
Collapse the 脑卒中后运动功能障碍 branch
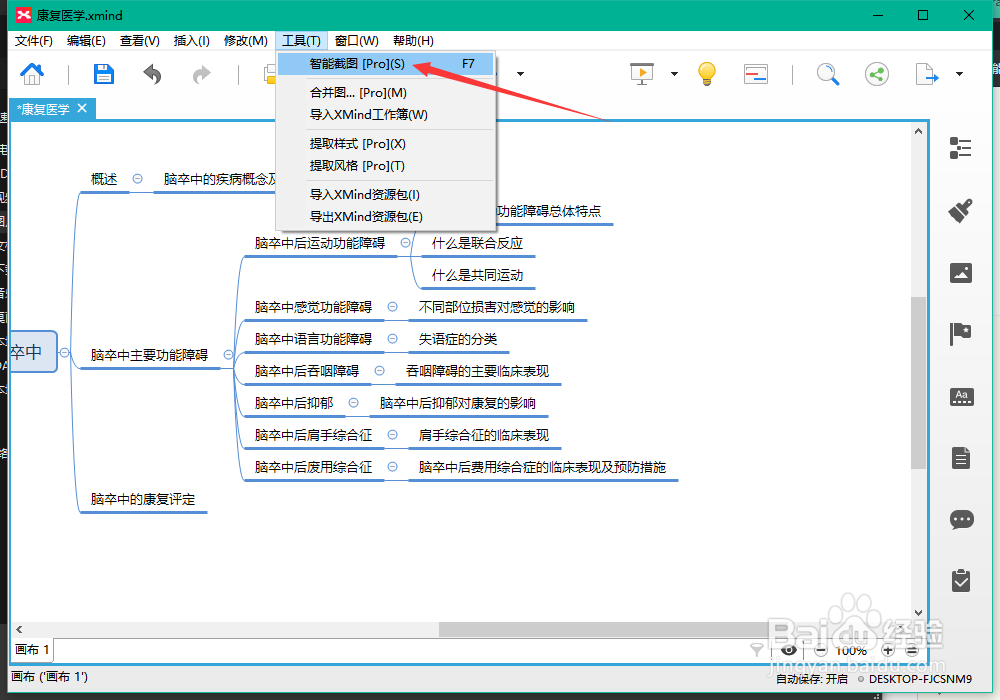pos(406,243)
